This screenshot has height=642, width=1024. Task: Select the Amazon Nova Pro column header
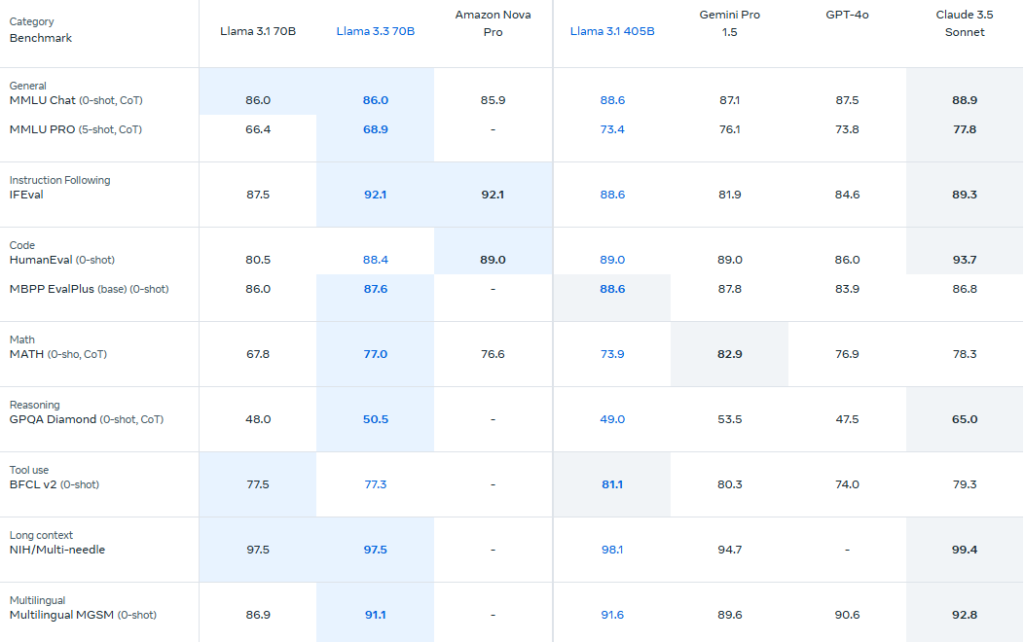(493, 24)
